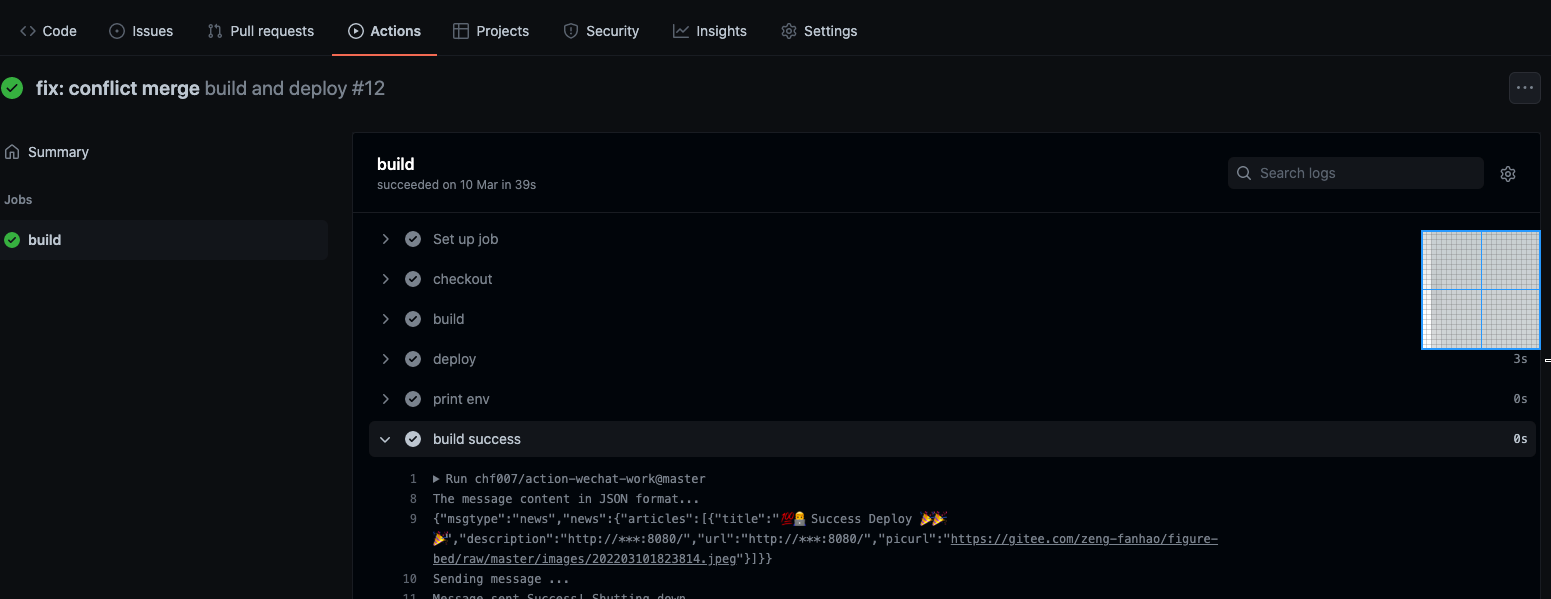1551x599 pixels.
Task: Switch to Pull requests tab
Action: click(x=261, y=31)
